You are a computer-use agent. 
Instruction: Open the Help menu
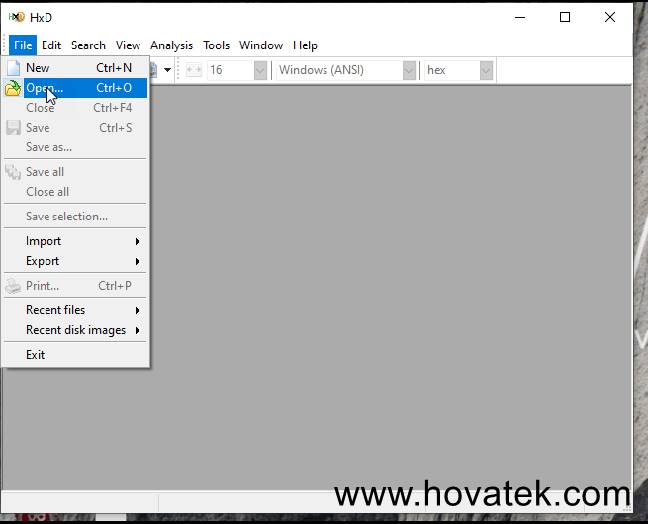305,45
